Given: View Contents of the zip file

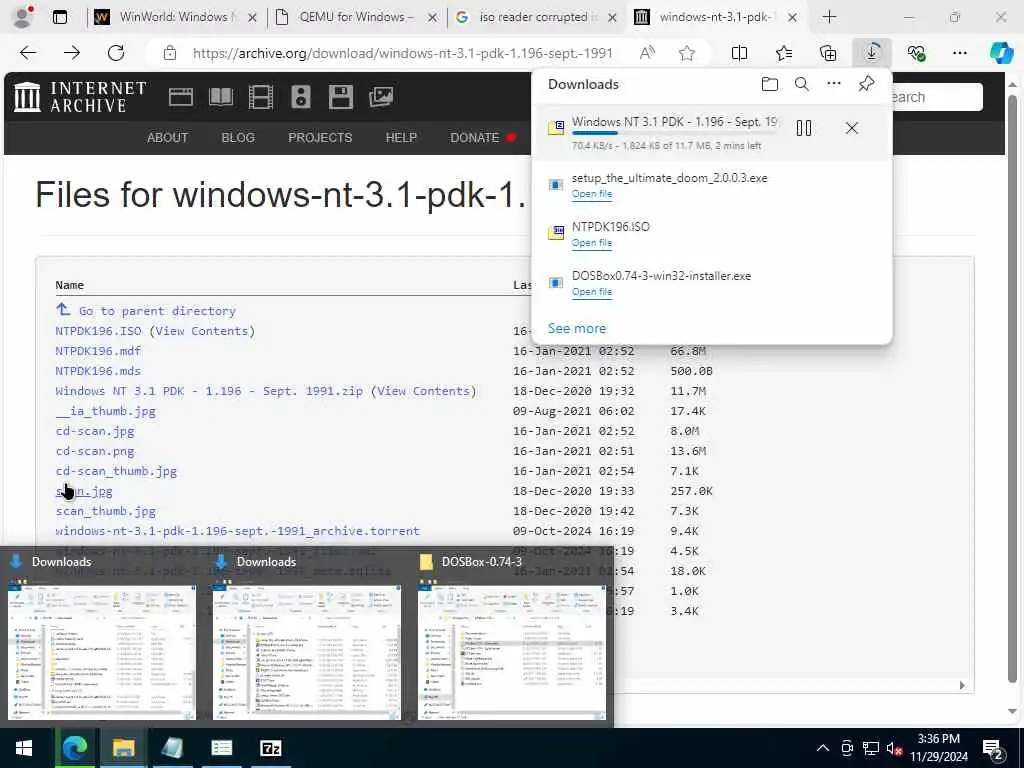Looking at the screenshot, I should click(x=424, y=391).
